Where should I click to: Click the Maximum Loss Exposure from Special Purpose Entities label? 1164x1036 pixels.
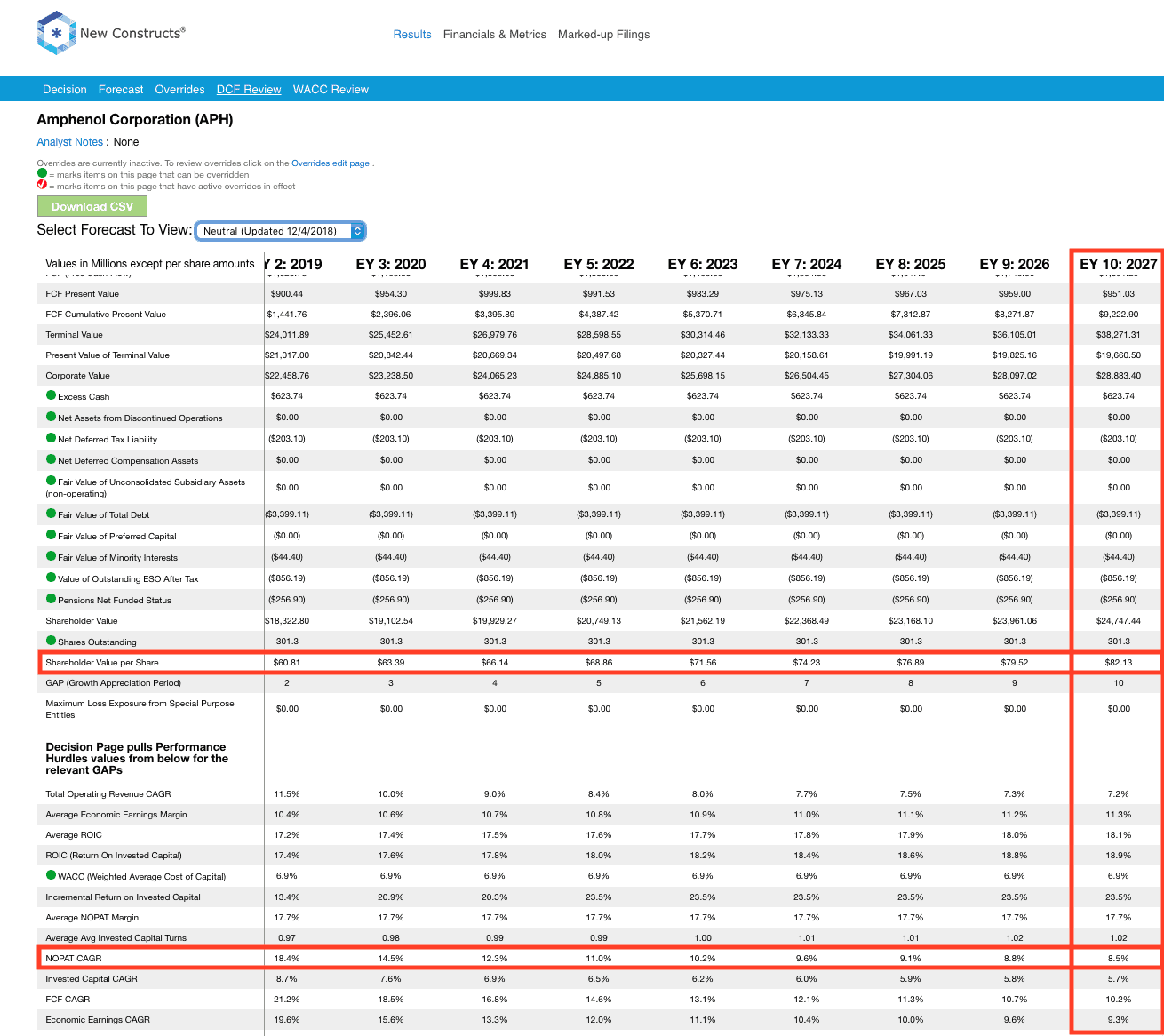pos(140,709)
